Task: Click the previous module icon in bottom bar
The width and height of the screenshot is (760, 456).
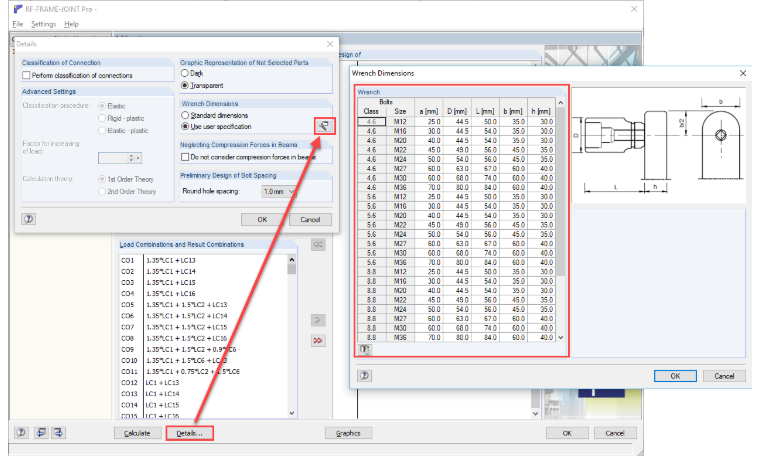Action: click(x=41, y=433)
